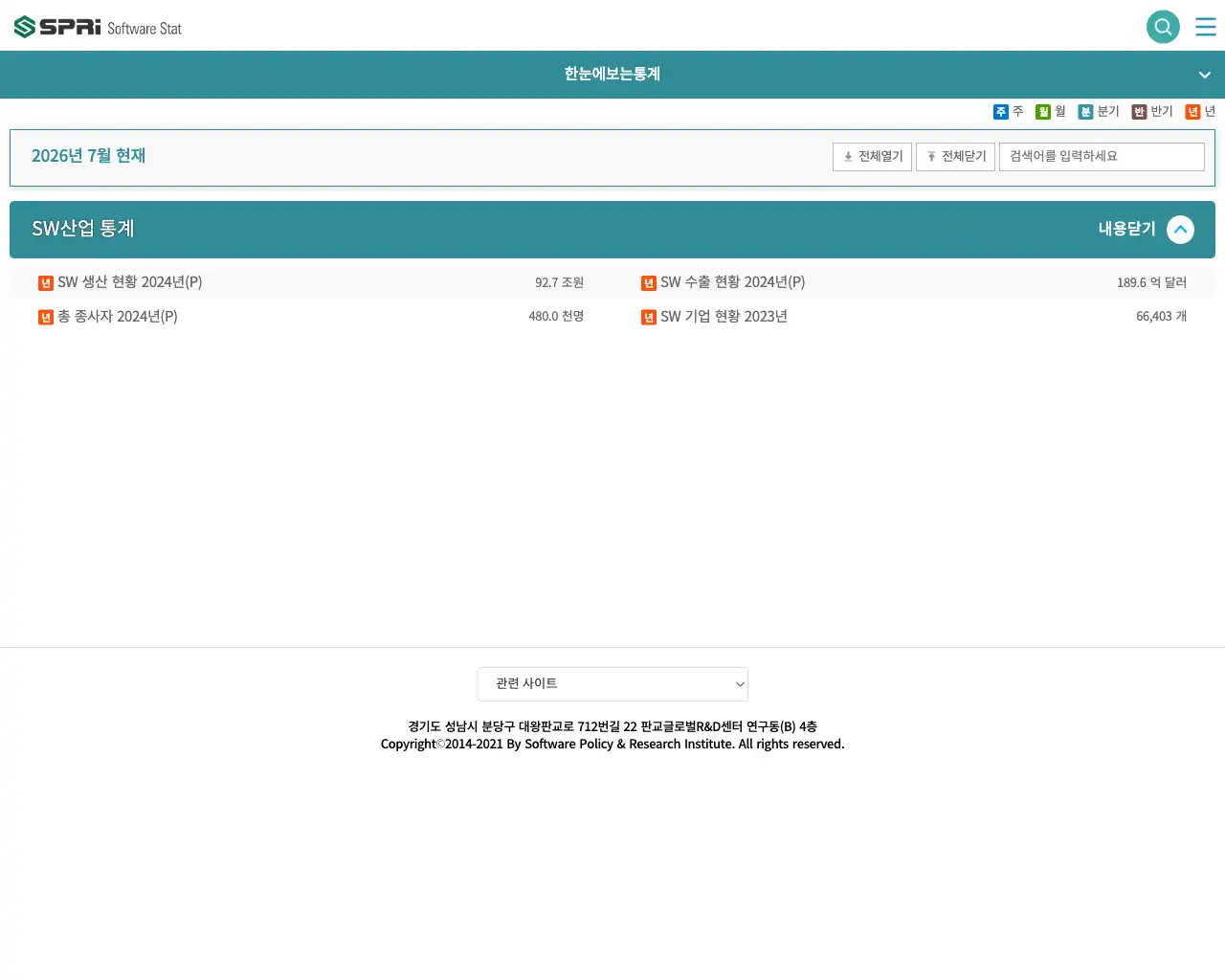The image size is (1225, 980).
Task: Open the hamburger menu icon
Action: [x=1206, y=27]
